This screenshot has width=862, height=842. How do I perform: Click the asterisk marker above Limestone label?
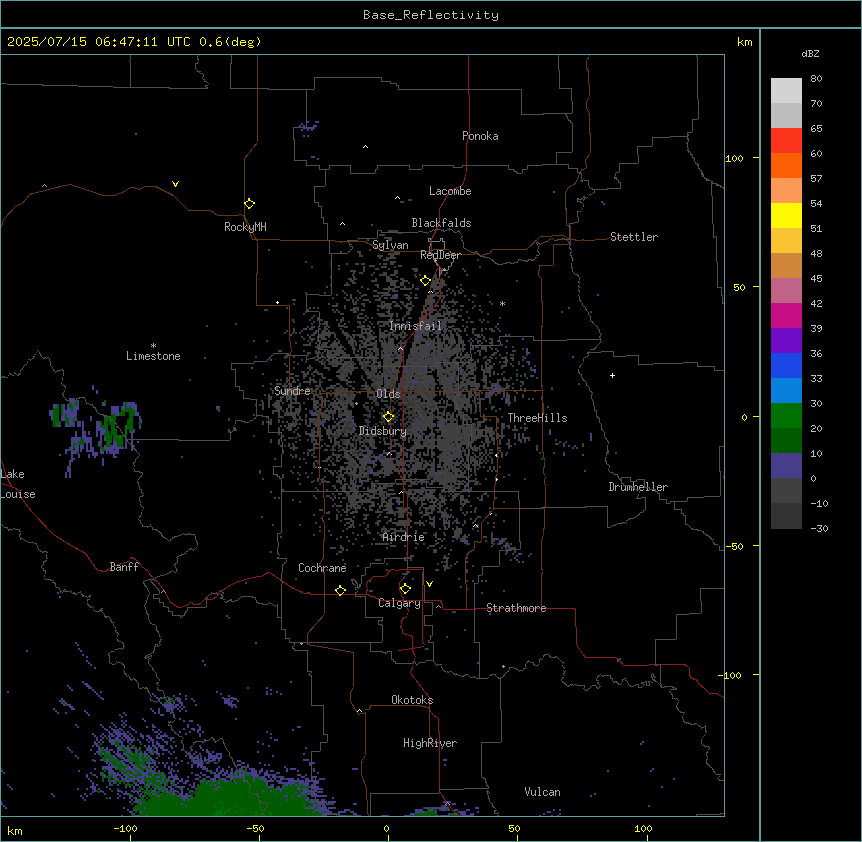(153, 346)
